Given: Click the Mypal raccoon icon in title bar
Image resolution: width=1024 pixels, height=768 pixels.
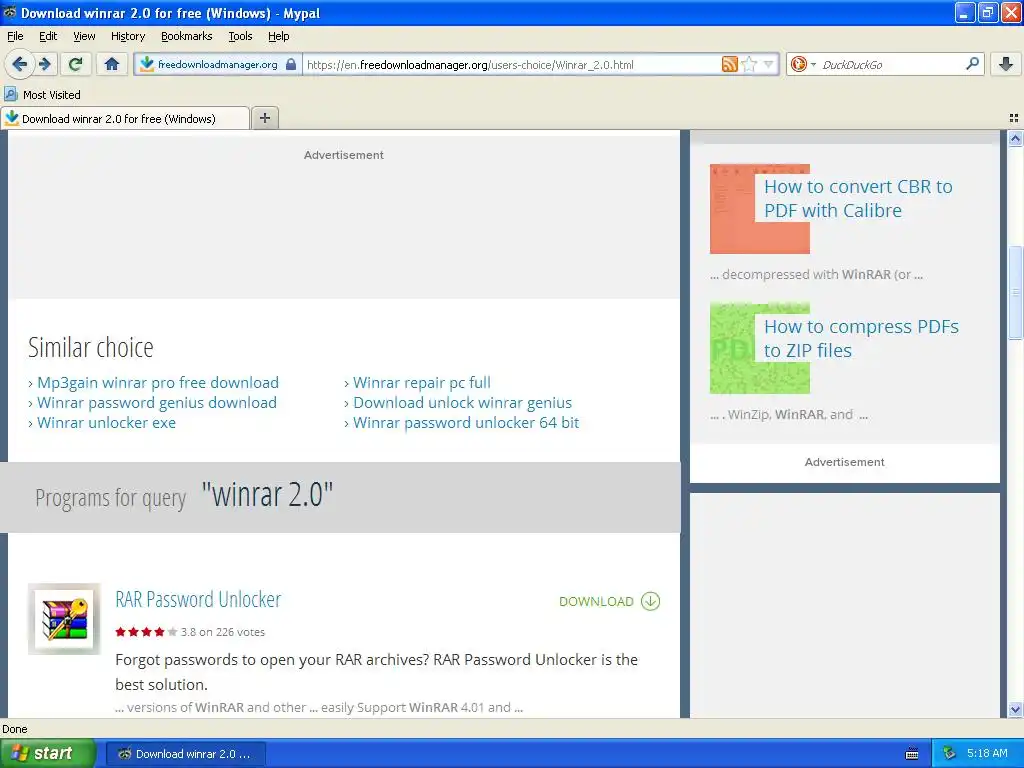Looking at the screenshot, I should [10, 12].
